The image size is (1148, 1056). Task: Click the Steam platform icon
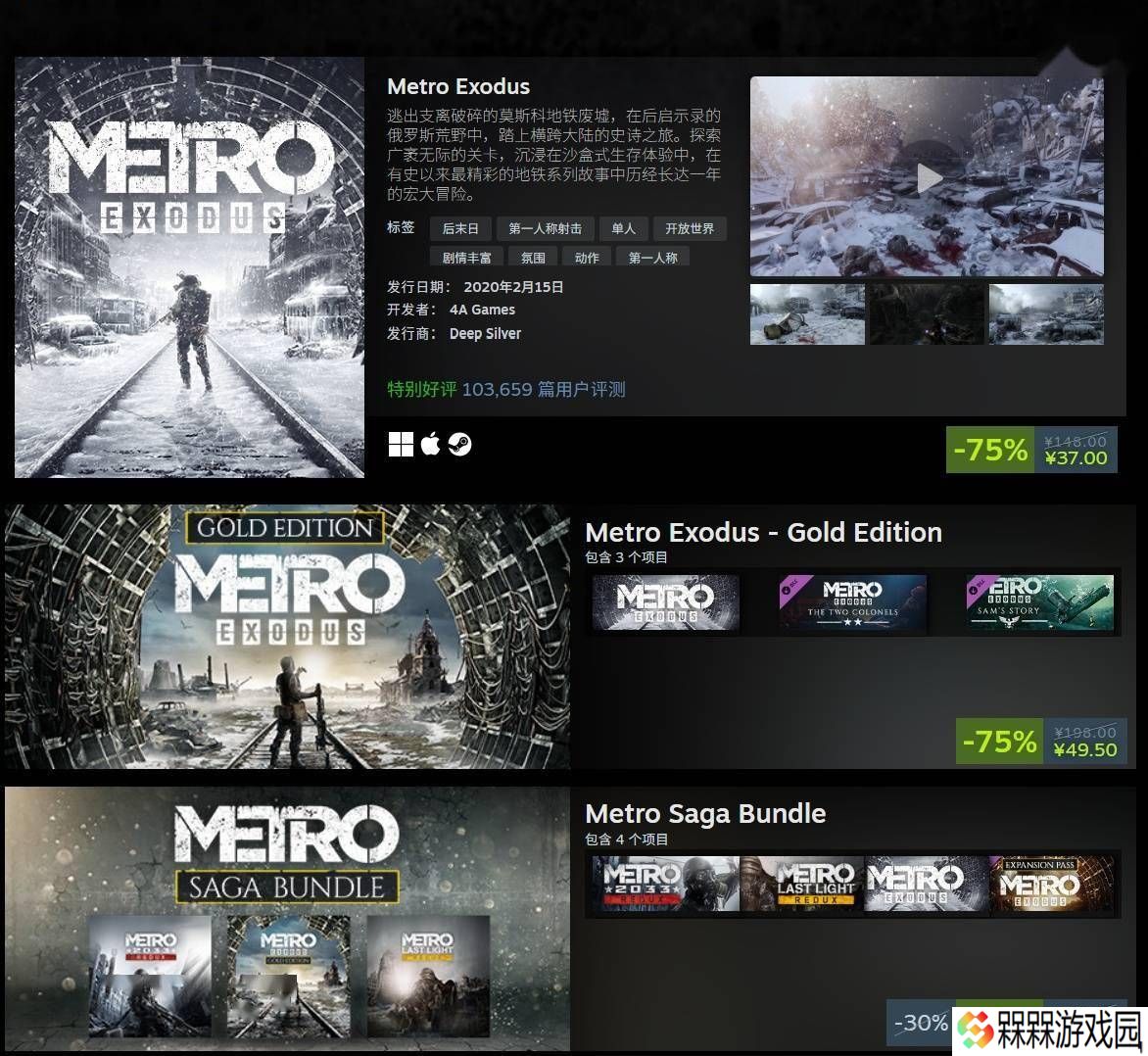(459, 444)
